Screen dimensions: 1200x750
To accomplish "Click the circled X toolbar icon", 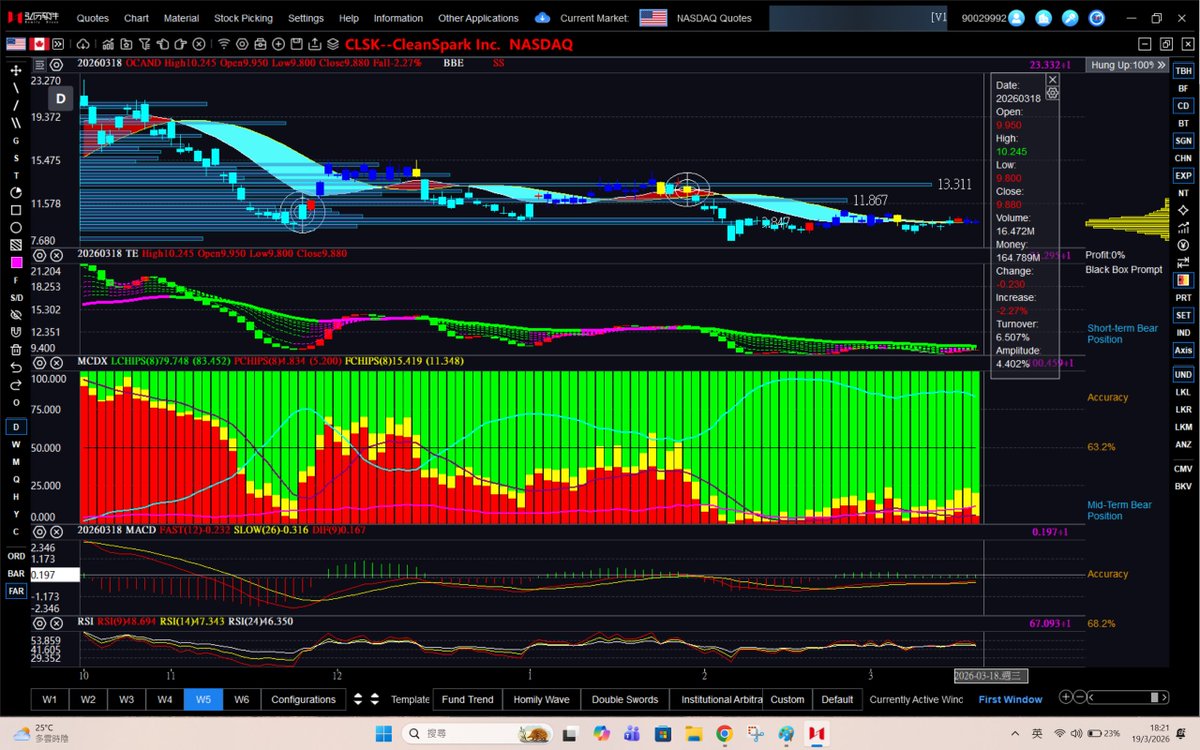I will tap(199, 44).
